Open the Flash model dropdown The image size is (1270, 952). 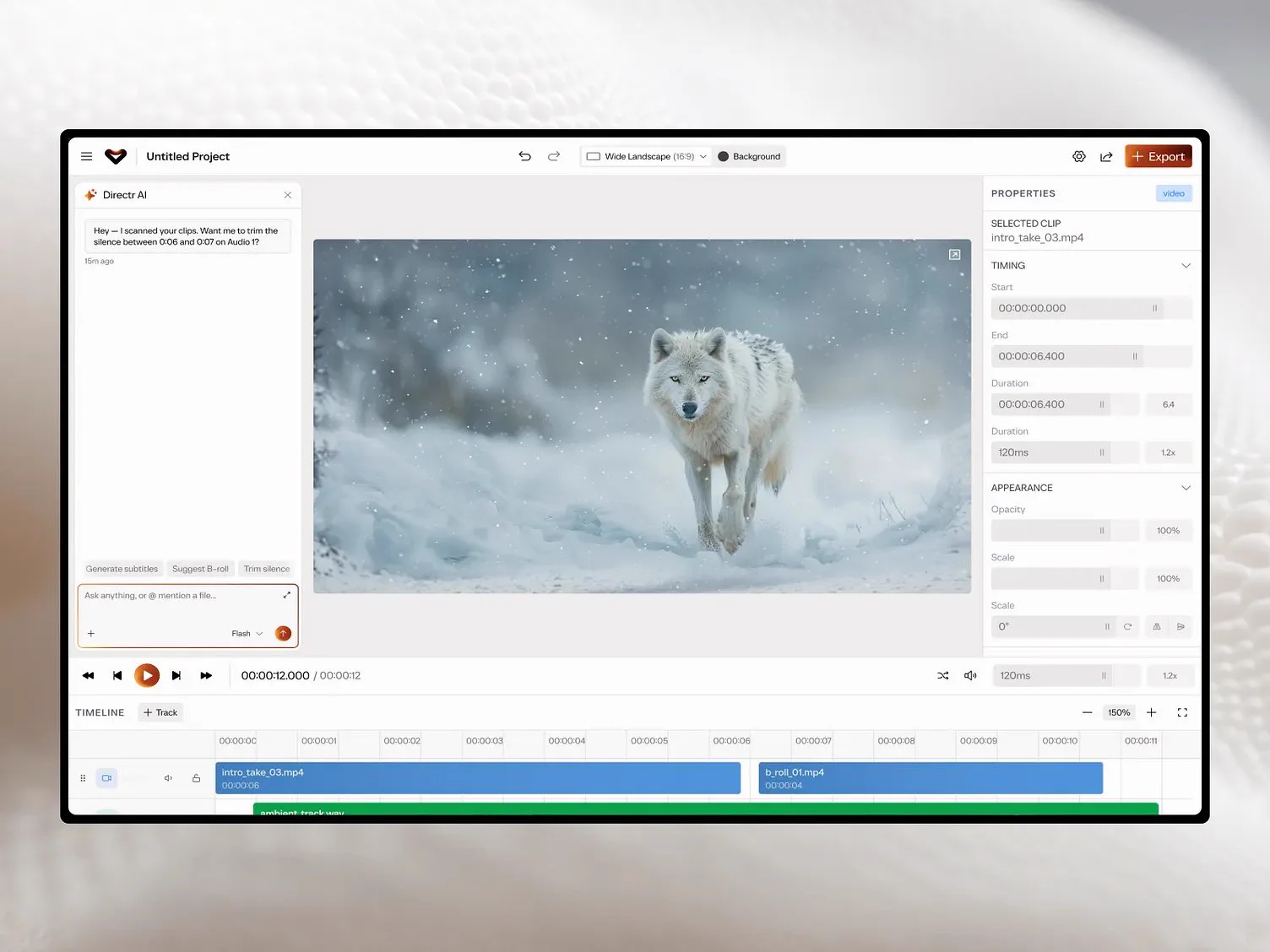[x=247, y=633]
